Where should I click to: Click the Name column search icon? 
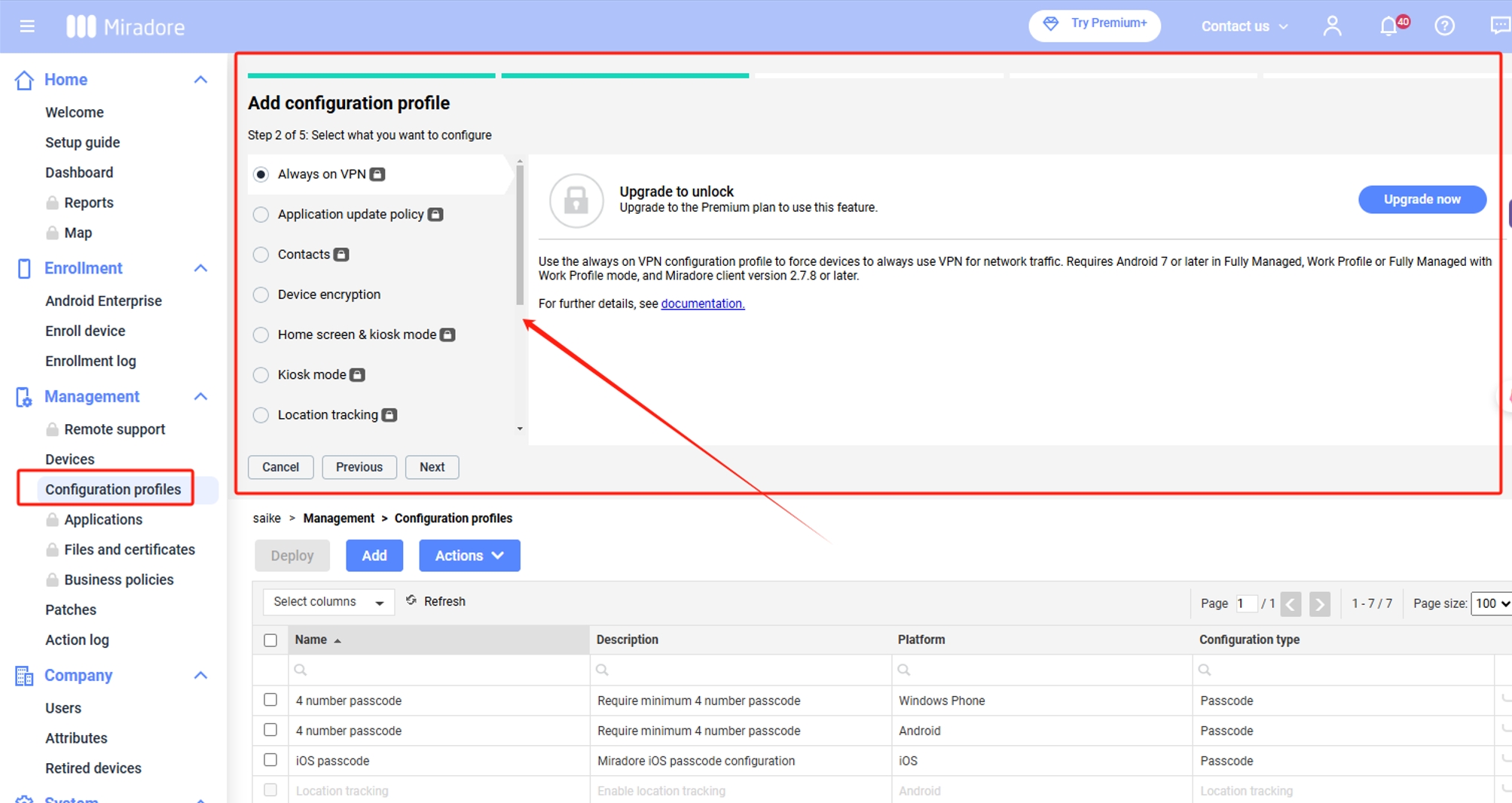tap(301, 670)
